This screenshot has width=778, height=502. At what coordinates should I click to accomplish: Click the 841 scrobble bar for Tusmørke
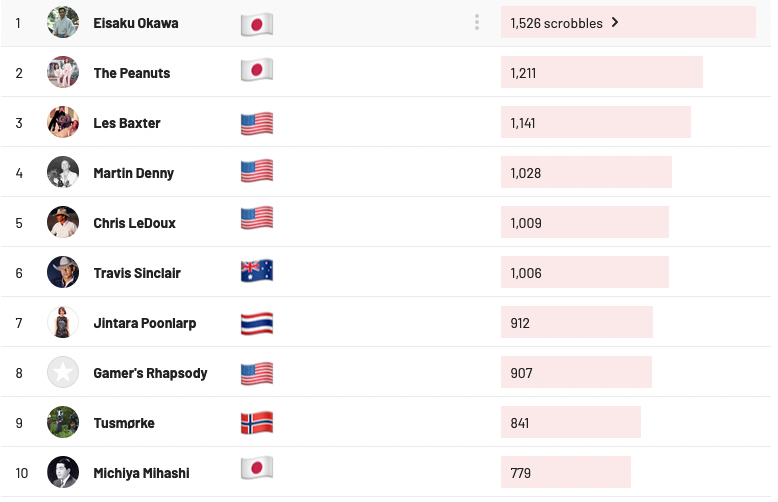point(570,422)
